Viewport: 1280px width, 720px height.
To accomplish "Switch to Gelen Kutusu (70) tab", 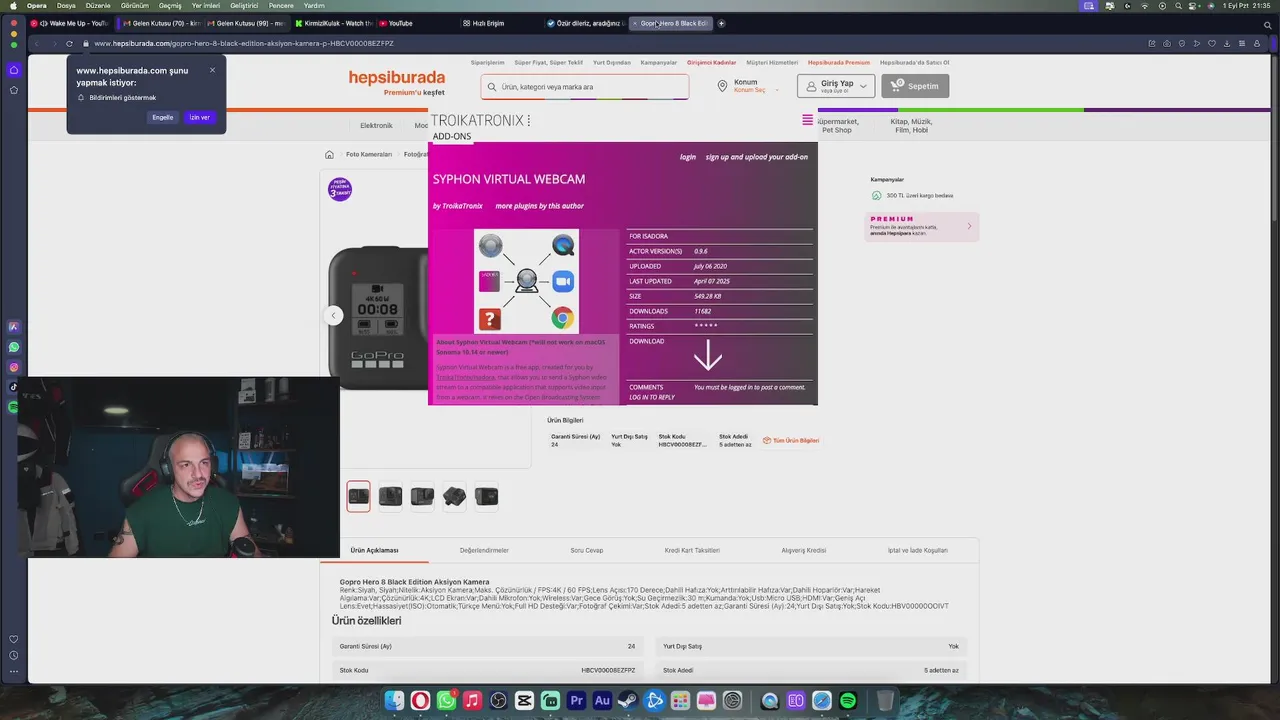I will point(161,23).
